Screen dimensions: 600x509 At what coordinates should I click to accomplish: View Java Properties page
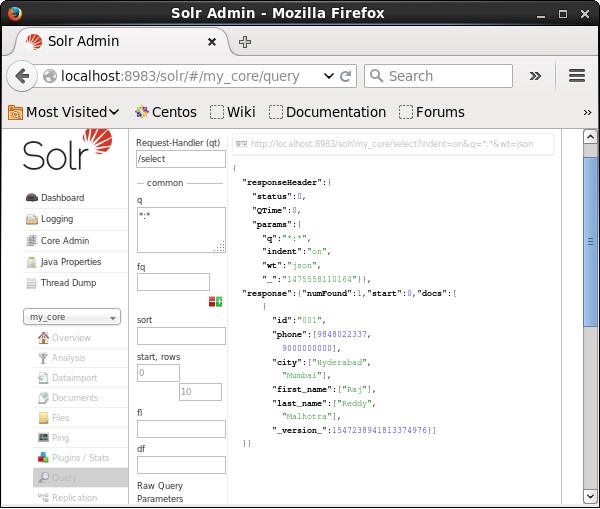coord(70,262)
